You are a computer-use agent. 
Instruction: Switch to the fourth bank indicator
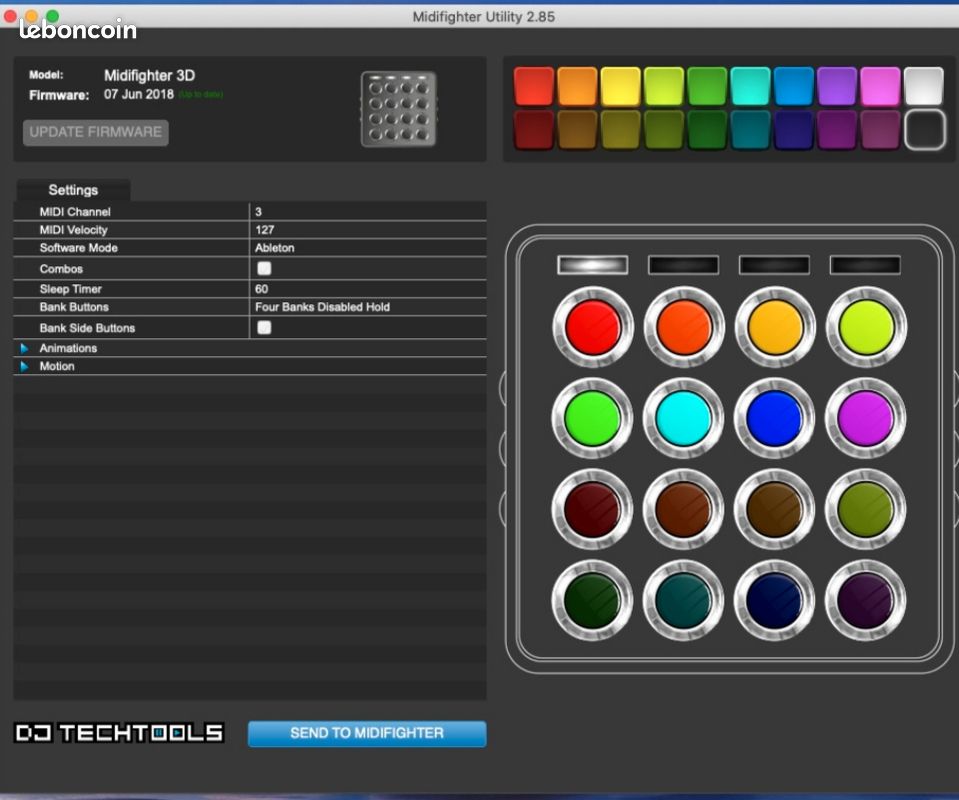(x=865, y=265)
